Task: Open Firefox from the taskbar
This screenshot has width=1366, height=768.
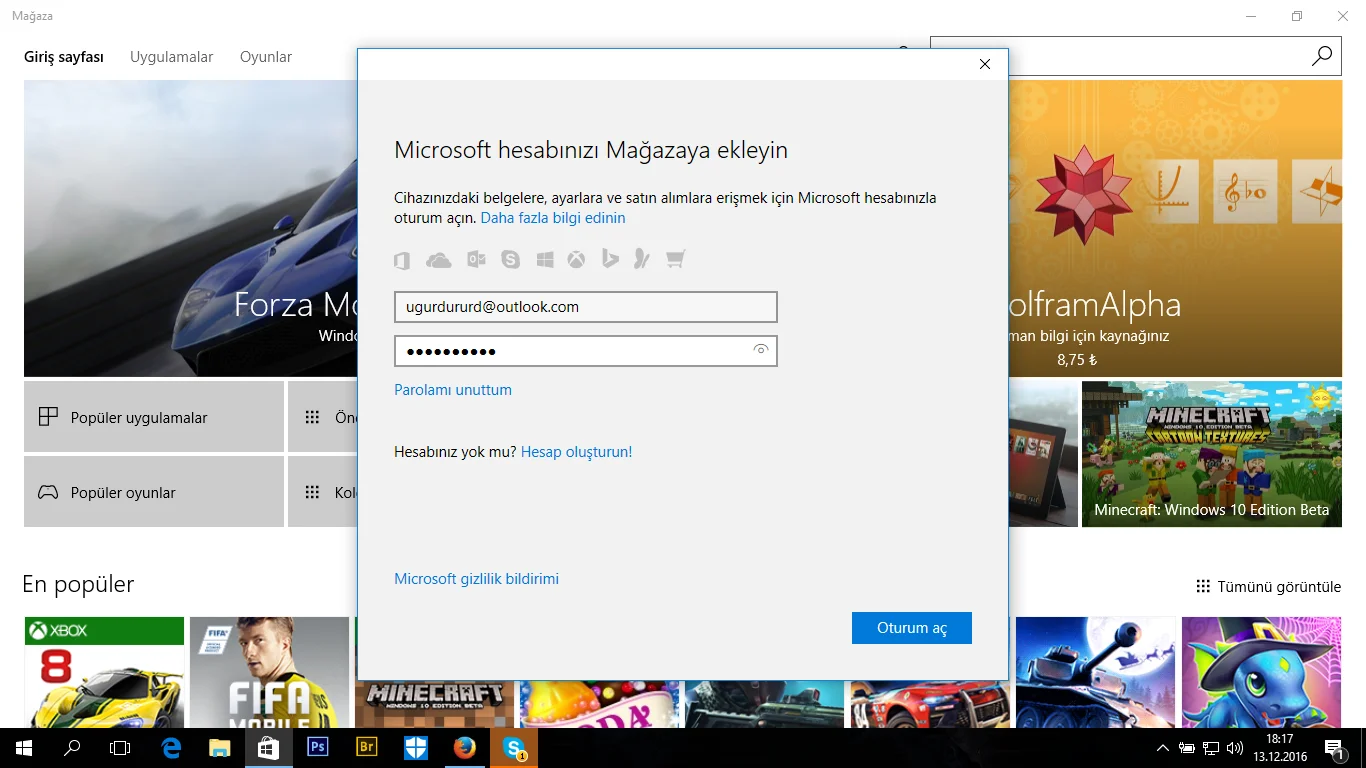Action: [464, 747]
